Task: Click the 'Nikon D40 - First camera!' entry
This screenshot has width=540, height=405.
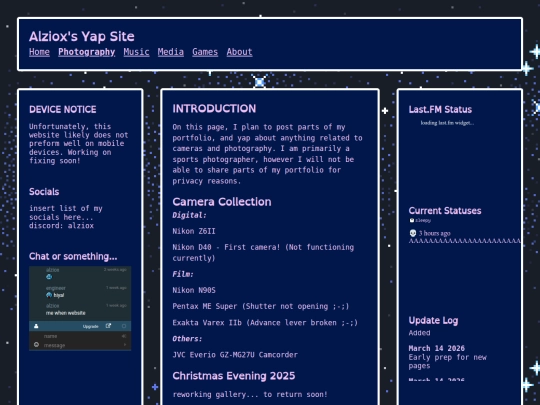Action: pyautogui.click(x=263, y=252)
